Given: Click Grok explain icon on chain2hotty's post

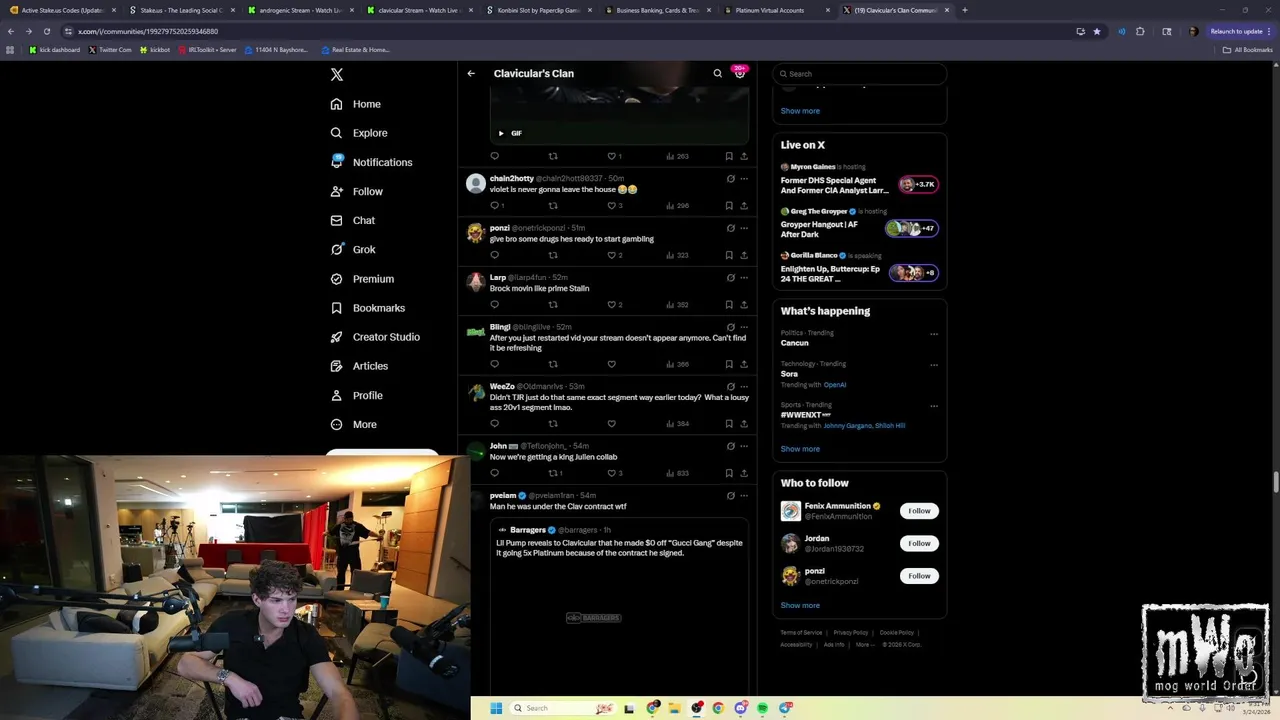Looking at the screenshot, I should 730,179.
